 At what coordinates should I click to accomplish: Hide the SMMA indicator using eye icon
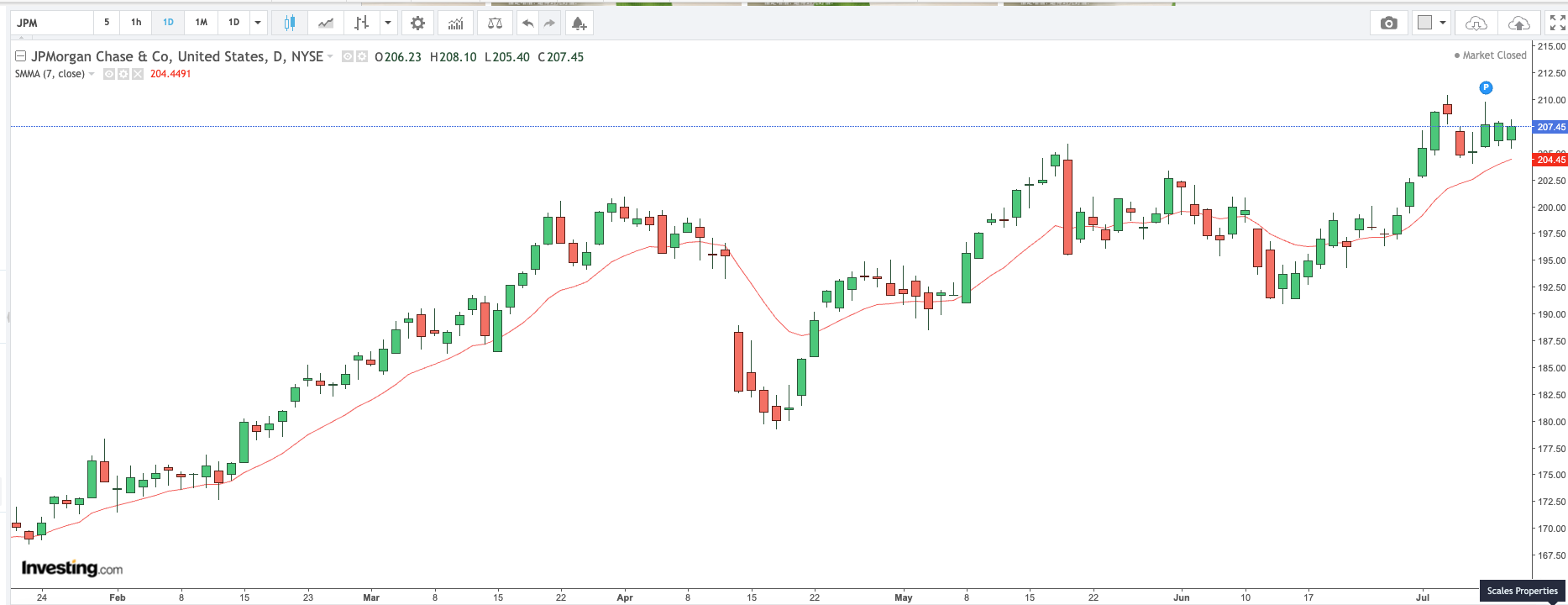coord(109,74)
